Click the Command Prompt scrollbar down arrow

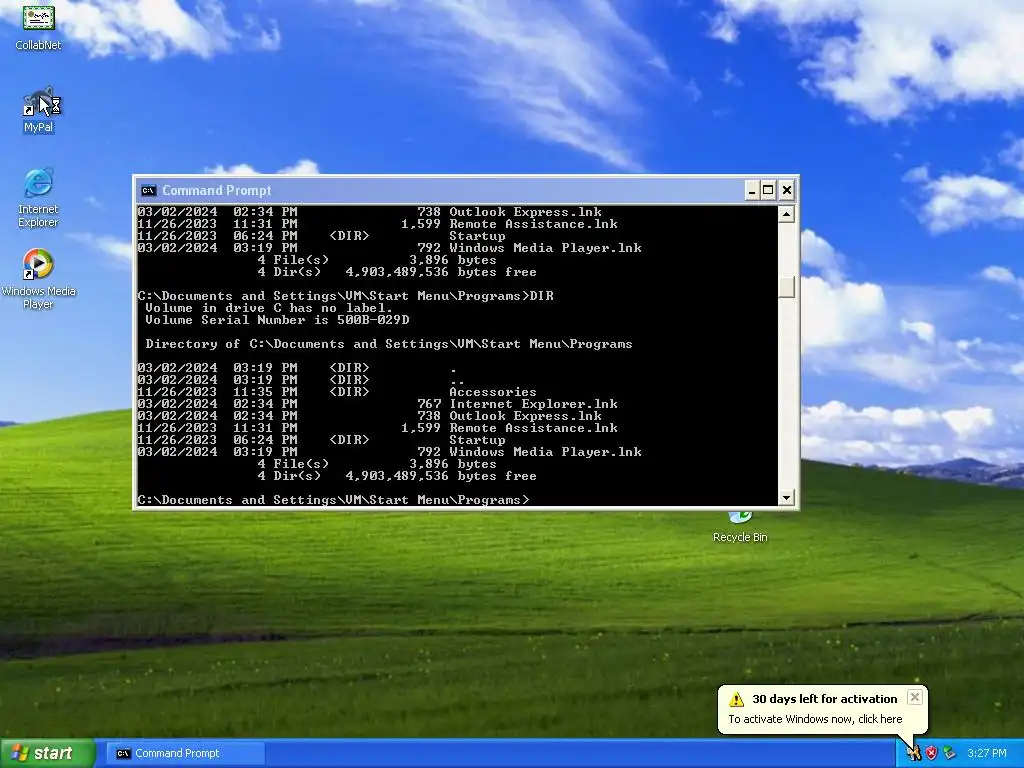click(x=787, y=498)
